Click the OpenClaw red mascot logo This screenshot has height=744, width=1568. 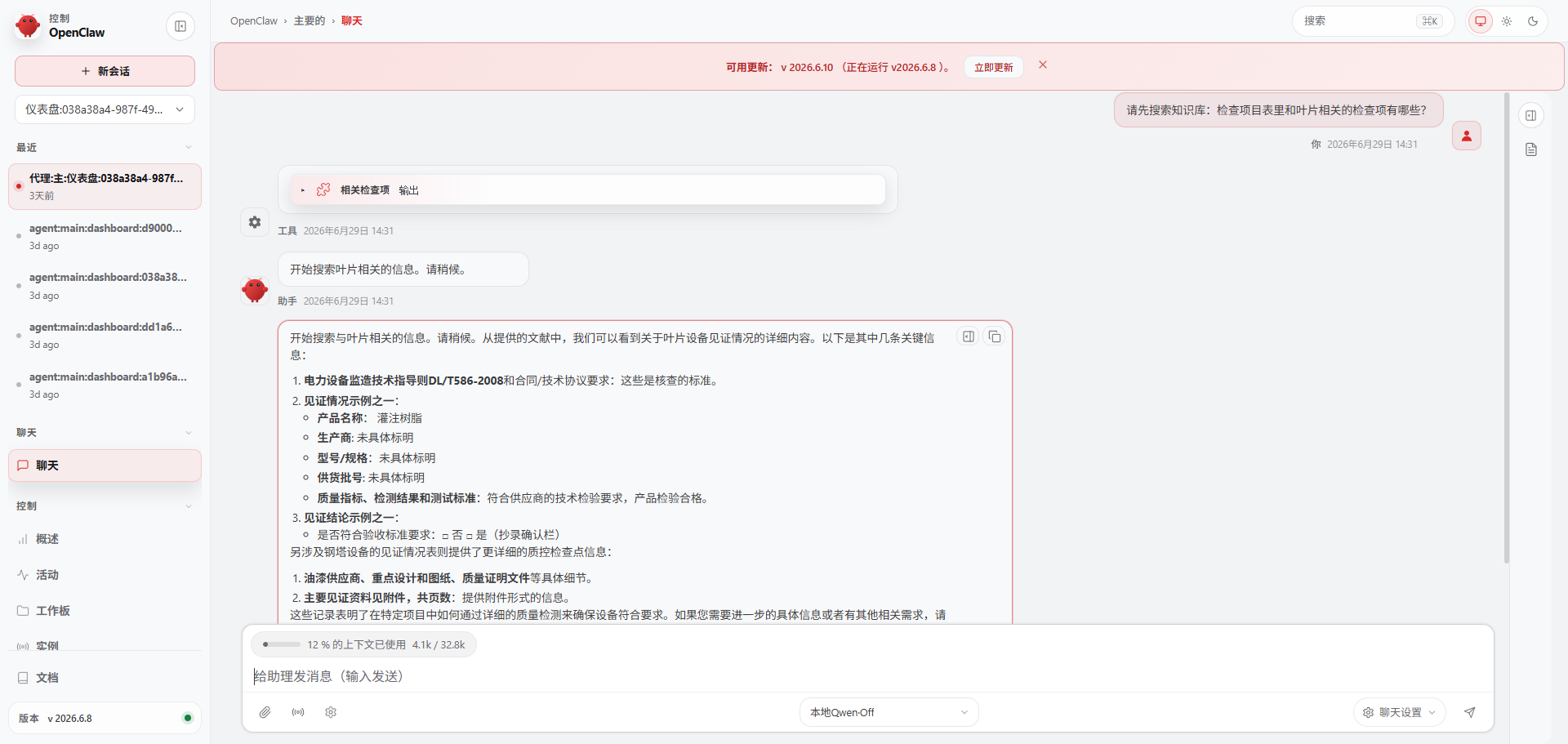(x=28, y=25)
